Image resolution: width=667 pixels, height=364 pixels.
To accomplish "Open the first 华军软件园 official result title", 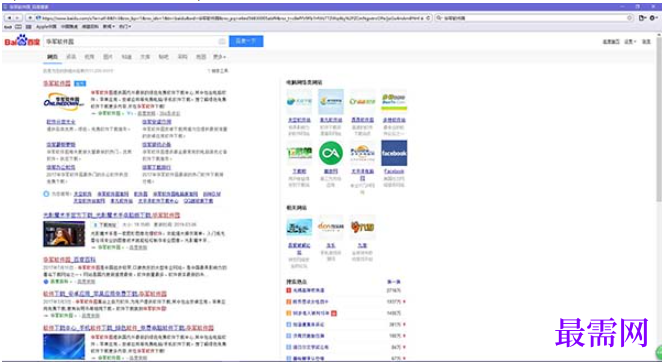I will (x=57, y=83).
